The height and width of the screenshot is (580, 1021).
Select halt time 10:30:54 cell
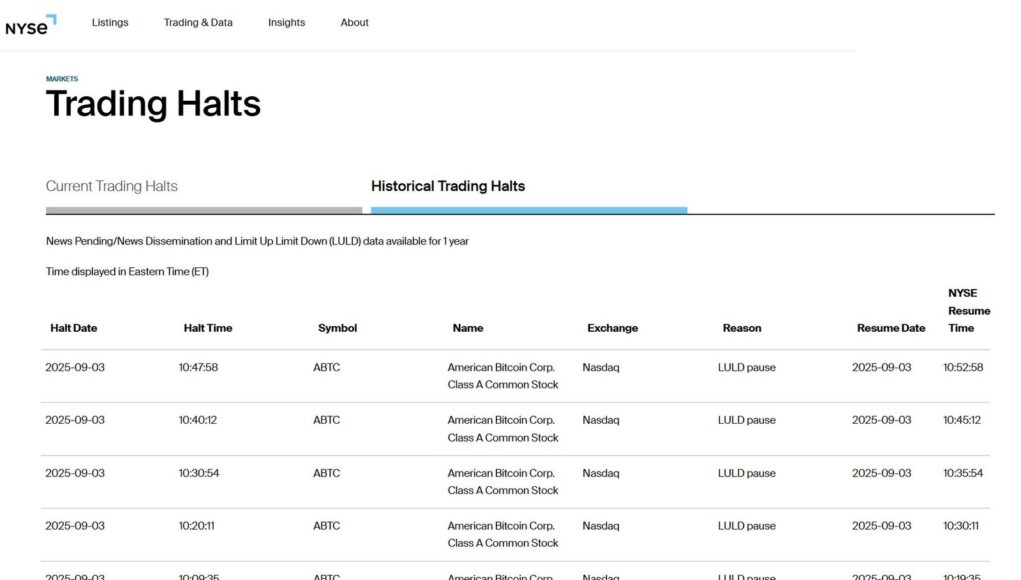199,473
